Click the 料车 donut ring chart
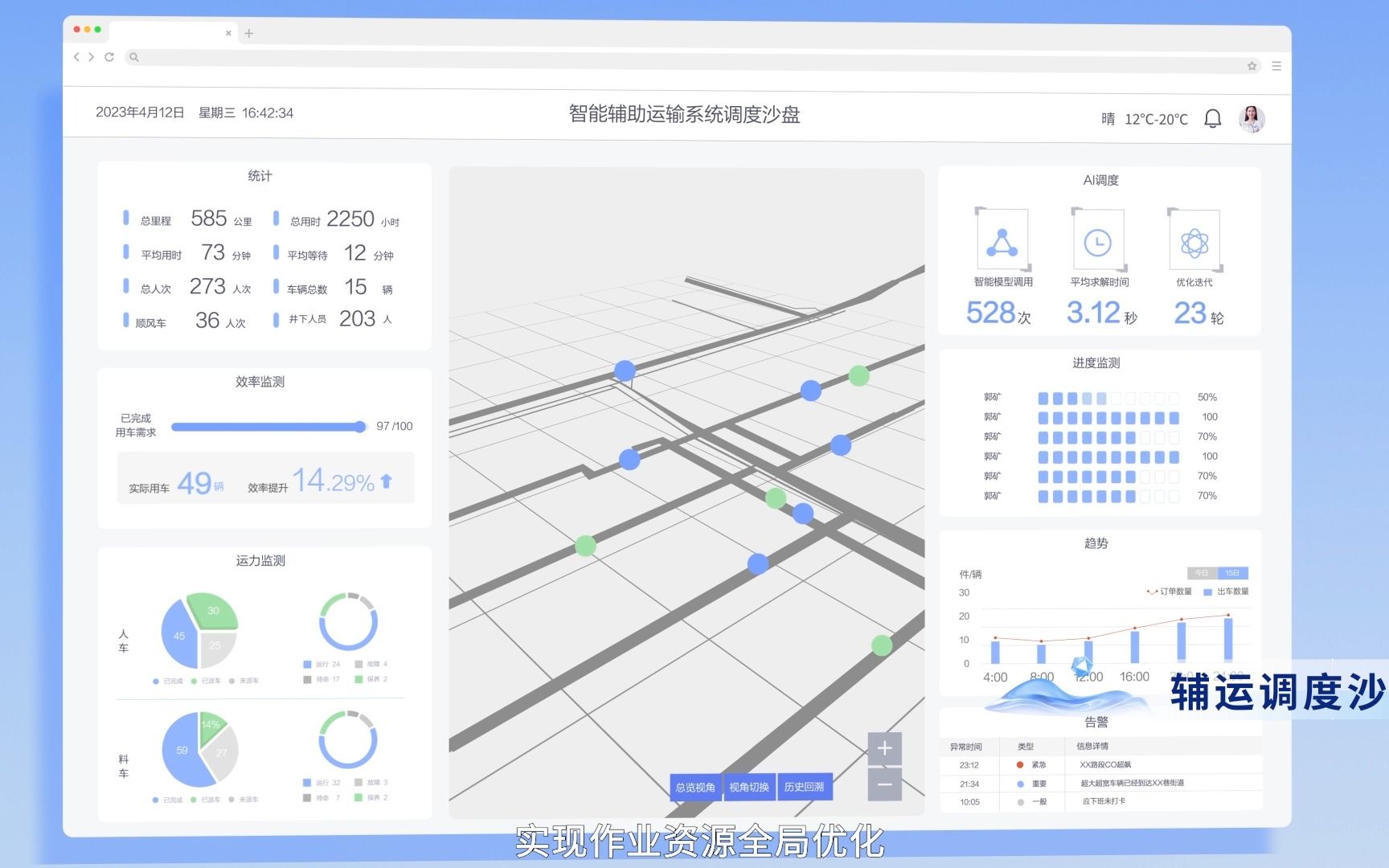Viewport: 1389px width, 868px height. [x=348, y=739]
